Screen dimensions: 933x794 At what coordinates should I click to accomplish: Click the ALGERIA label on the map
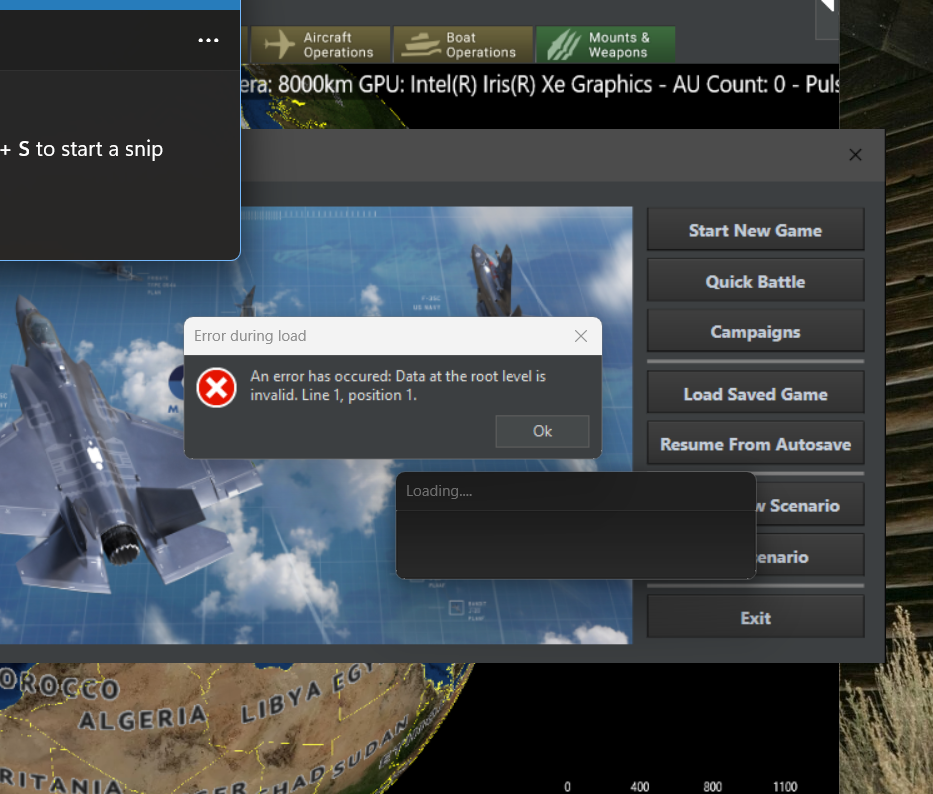point(143,718)
